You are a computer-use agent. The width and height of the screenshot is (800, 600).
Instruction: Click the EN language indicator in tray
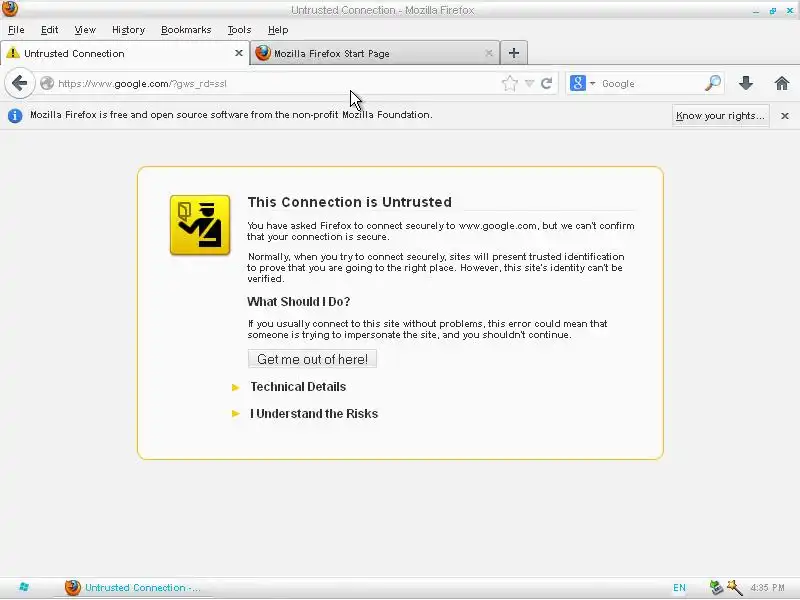(679, 588)
